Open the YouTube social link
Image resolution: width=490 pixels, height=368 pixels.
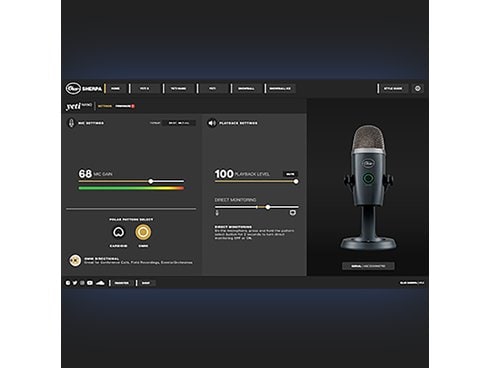[x=90, y=283]
